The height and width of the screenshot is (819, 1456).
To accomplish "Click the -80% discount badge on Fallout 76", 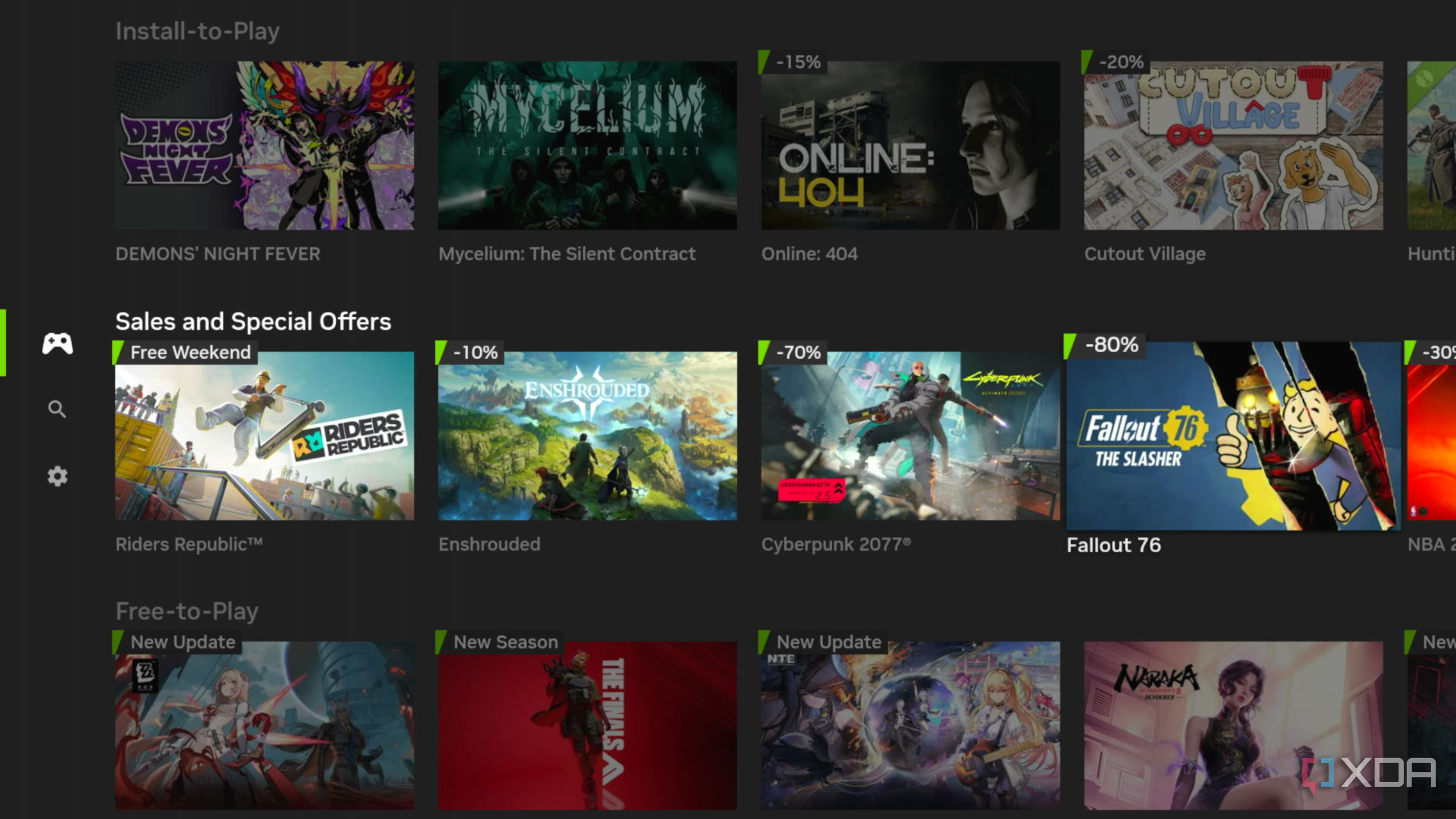I will point(1105,345).
